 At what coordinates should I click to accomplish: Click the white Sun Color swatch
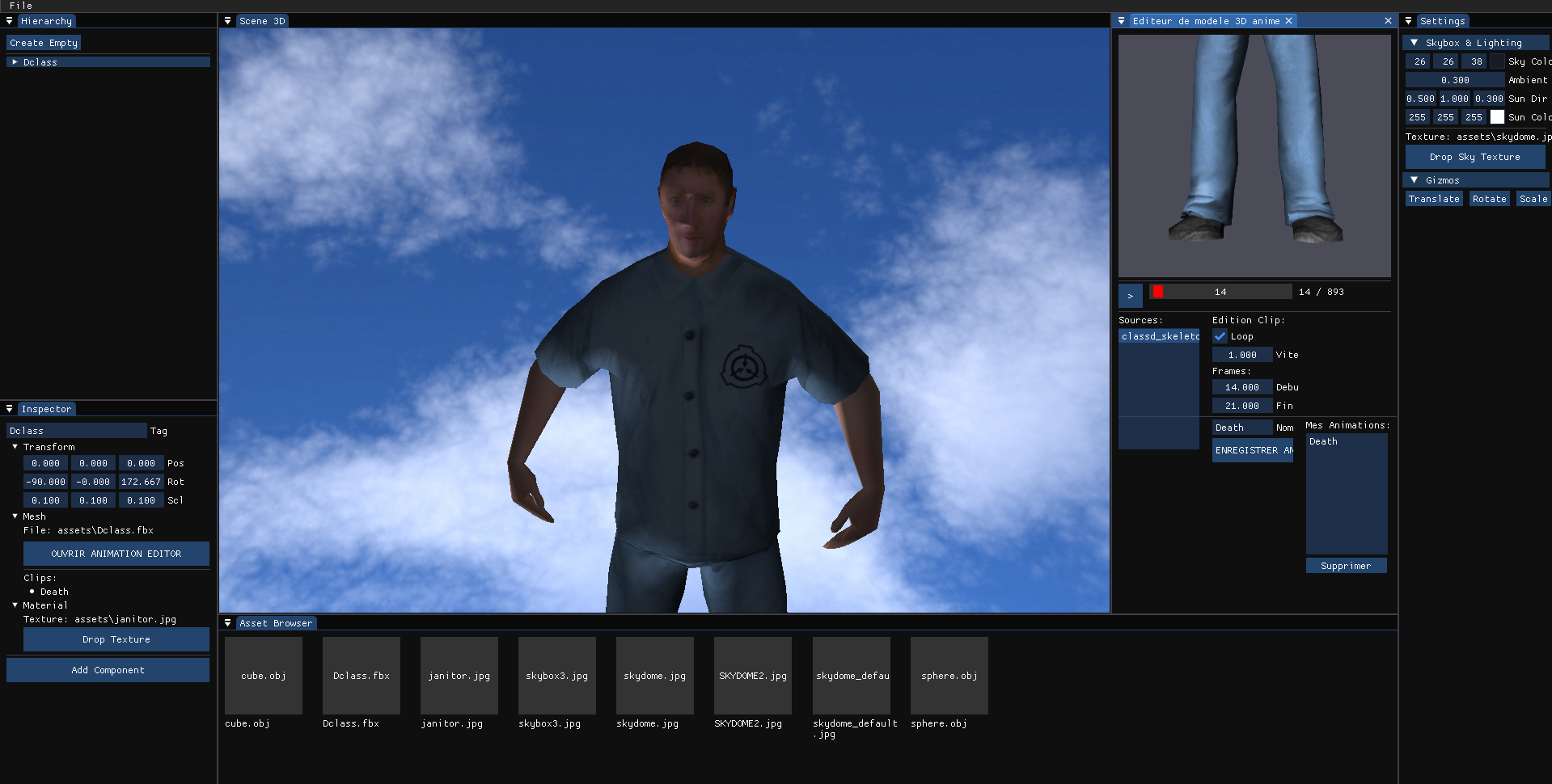tap(1497, 116)
